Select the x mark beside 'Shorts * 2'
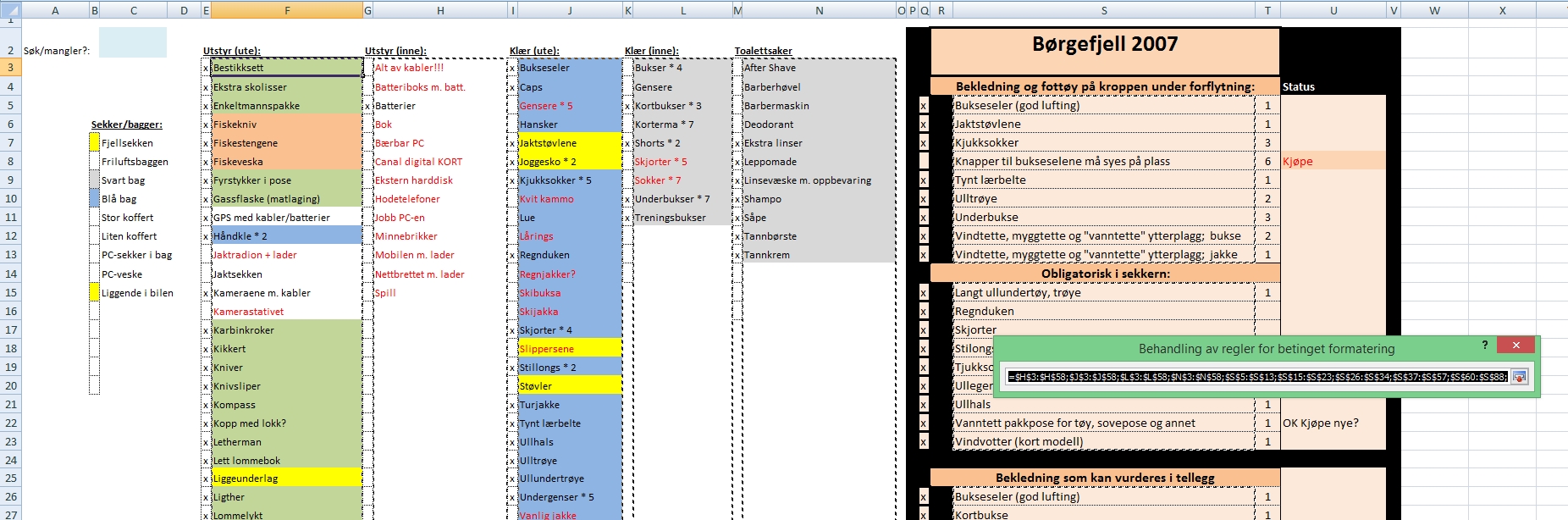 [x=627, y=143]
